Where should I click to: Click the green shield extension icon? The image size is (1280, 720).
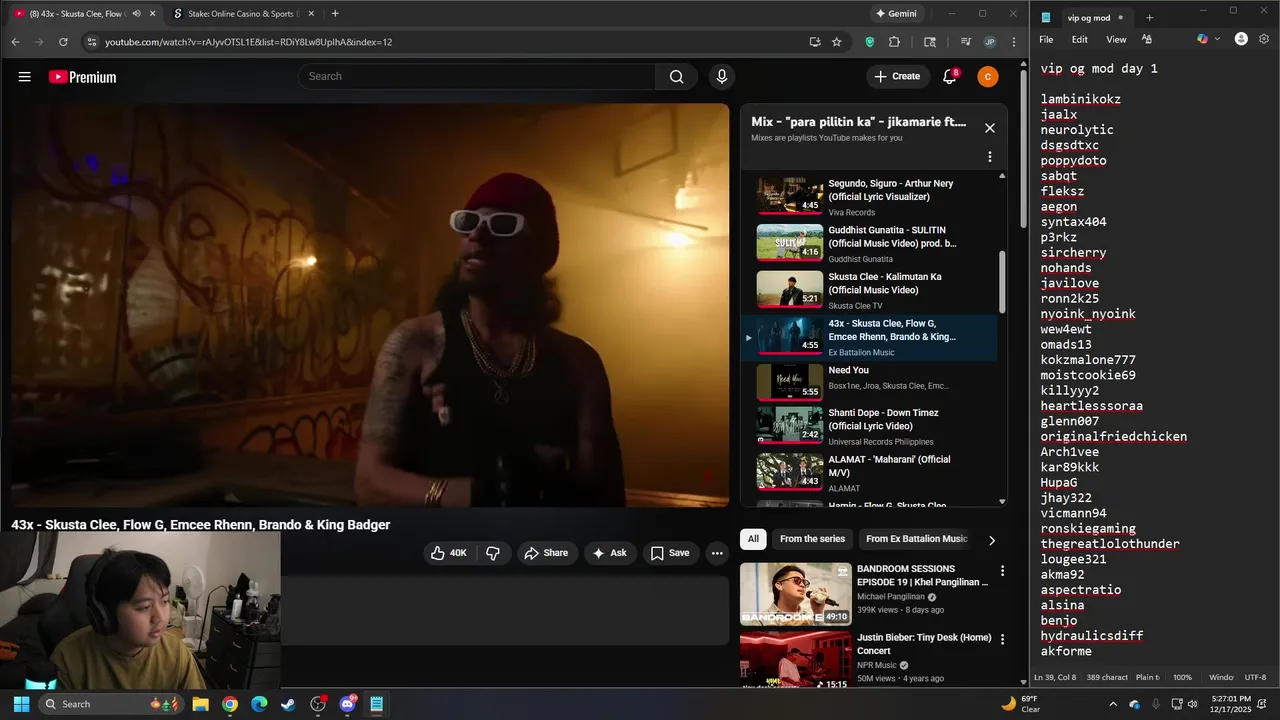click(x=870, y=42)
